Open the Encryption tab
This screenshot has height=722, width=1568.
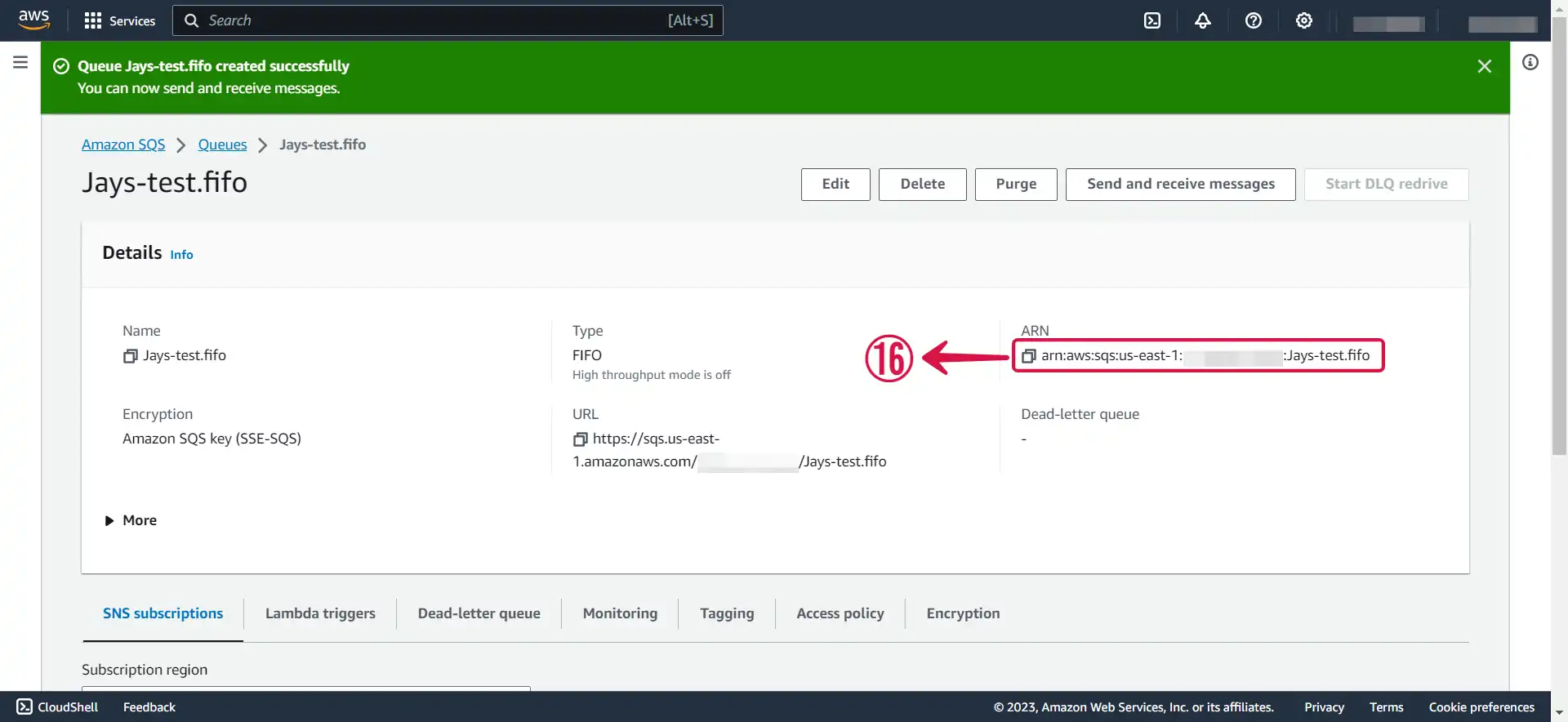point(963,613)
